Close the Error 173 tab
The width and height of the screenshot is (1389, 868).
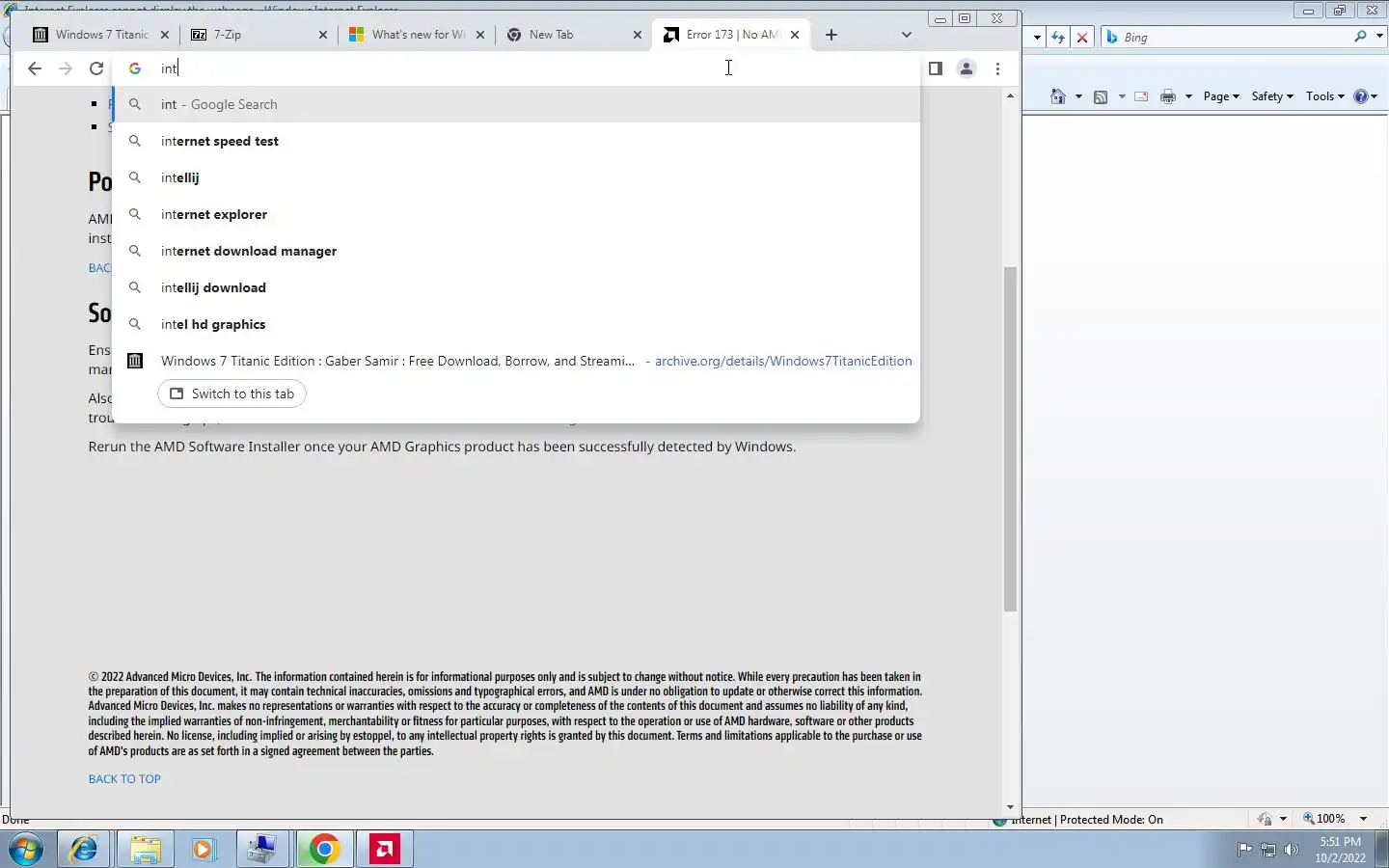coord(795,35)
